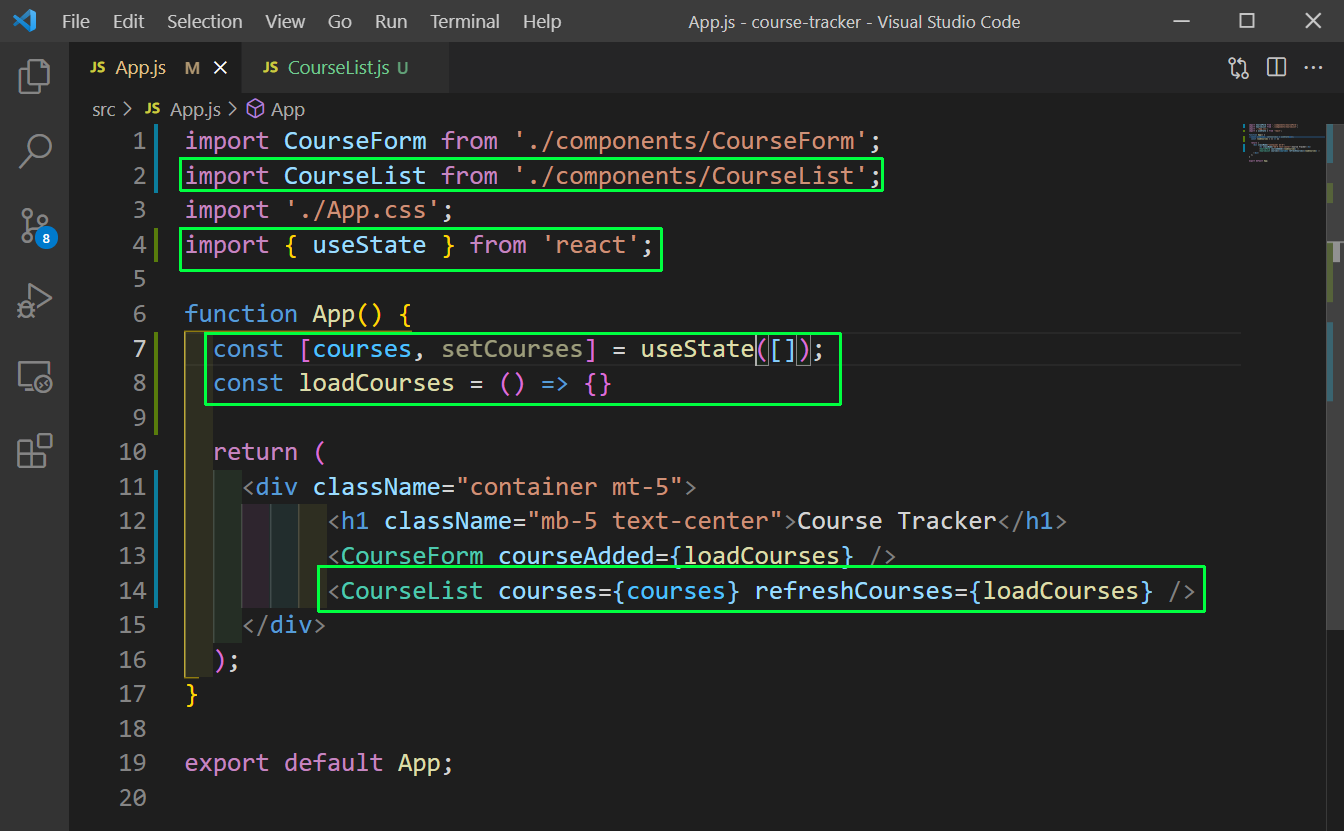Click 'courseAdded' prop on CourseForm
This screenshot has height=831, width=1344.
[576, 556]
